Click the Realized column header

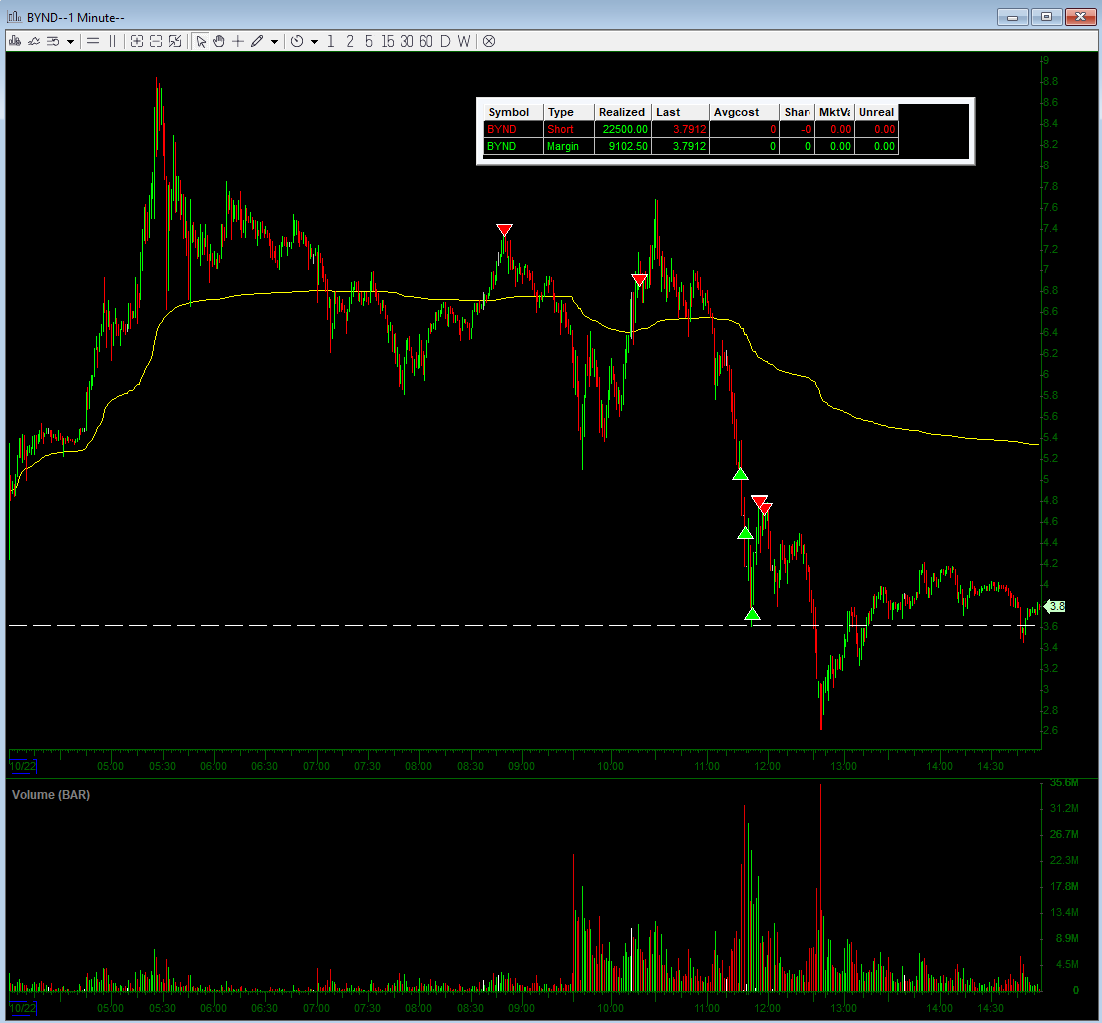pyautogui.click(x=622, y=112)
